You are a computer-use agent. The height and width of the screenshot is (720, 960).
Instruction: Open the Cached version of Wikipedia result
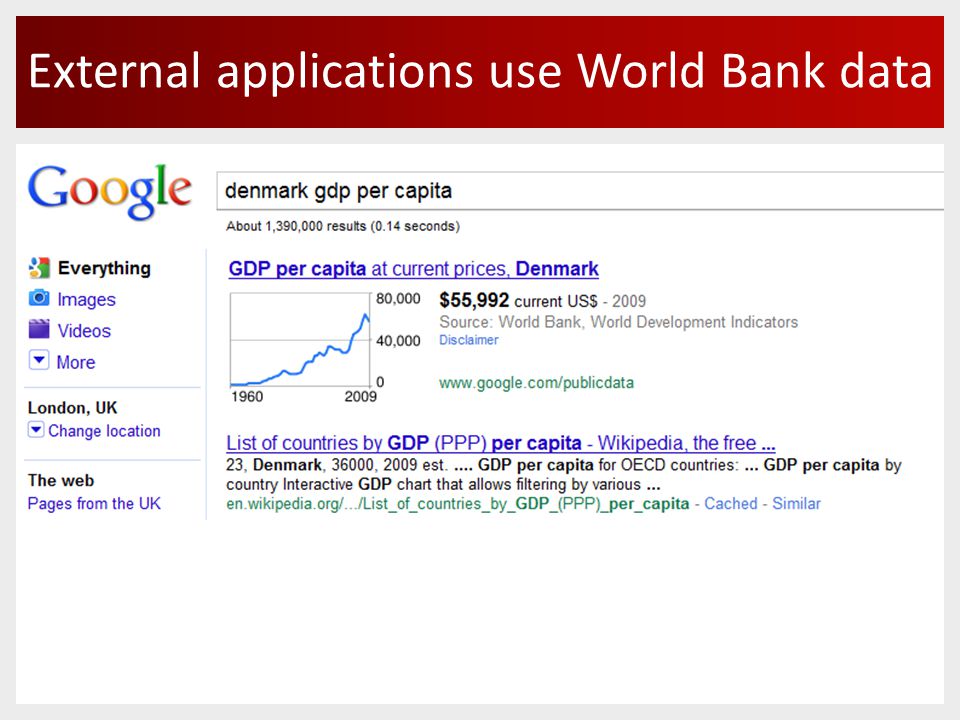730,503
